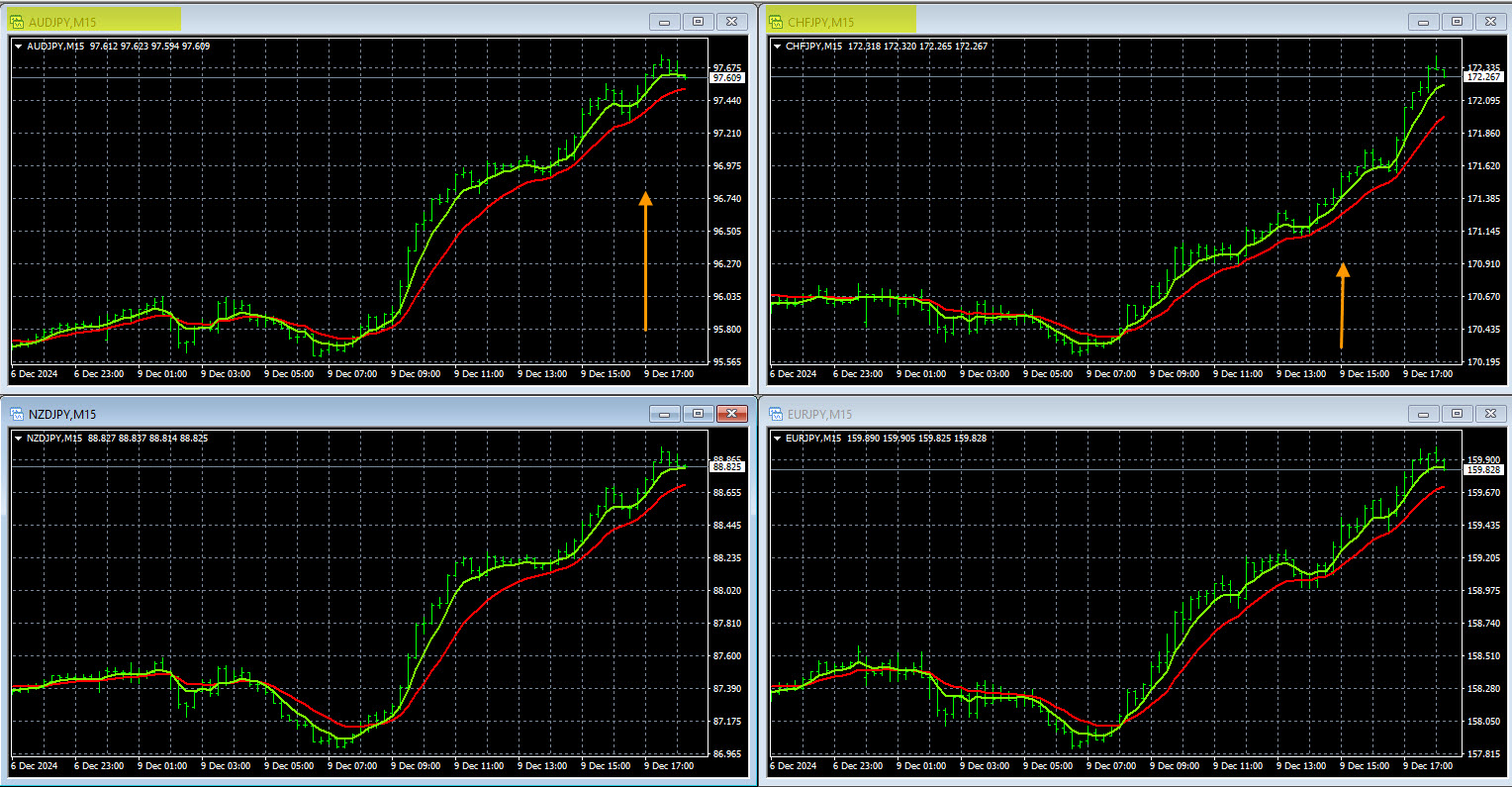This screenshot has height=787, width=1512.
Task: Click the AUDJPY chart window icon
Action: (17, 22)
